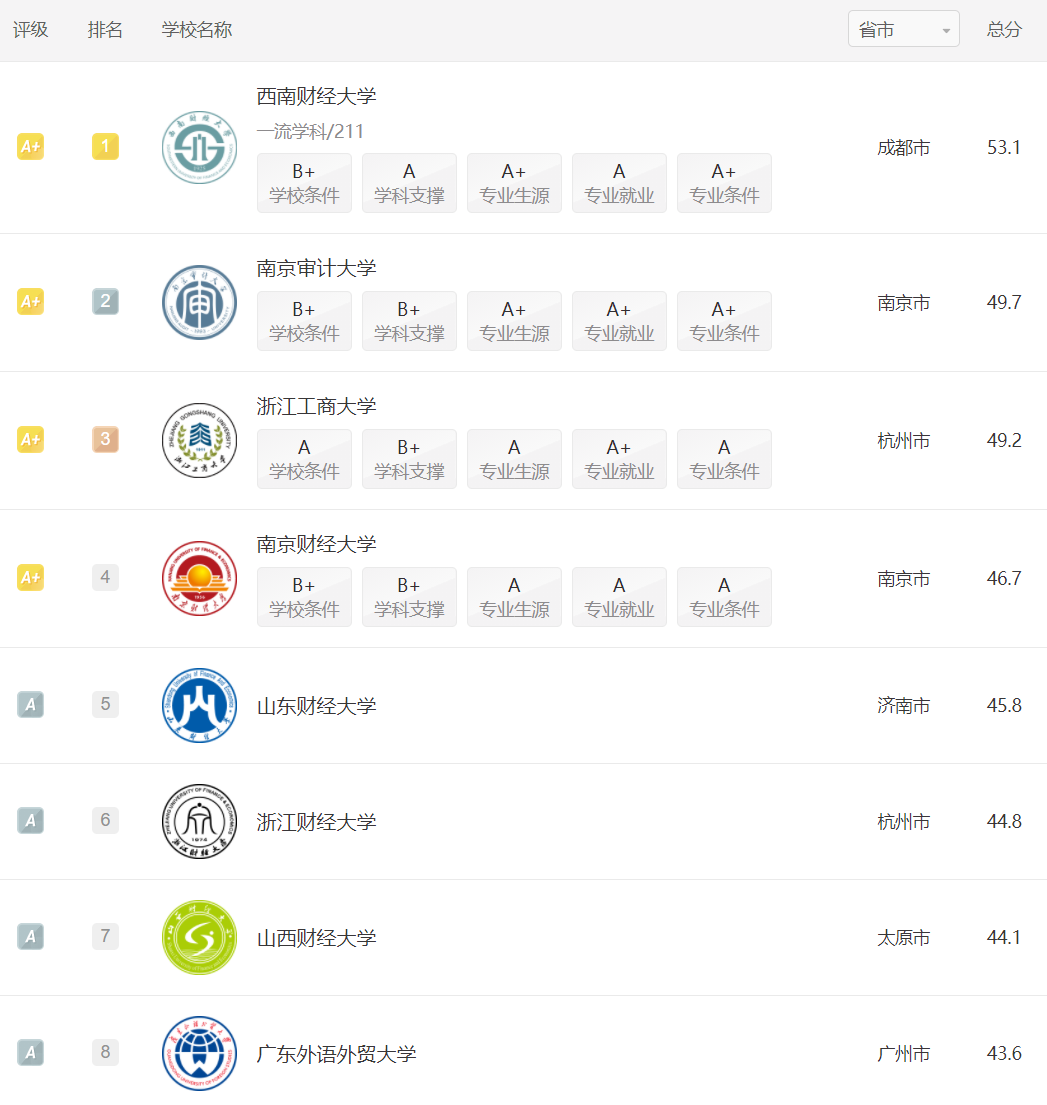Select 南京审计大学's A+ 专业就业 tag

619,321
